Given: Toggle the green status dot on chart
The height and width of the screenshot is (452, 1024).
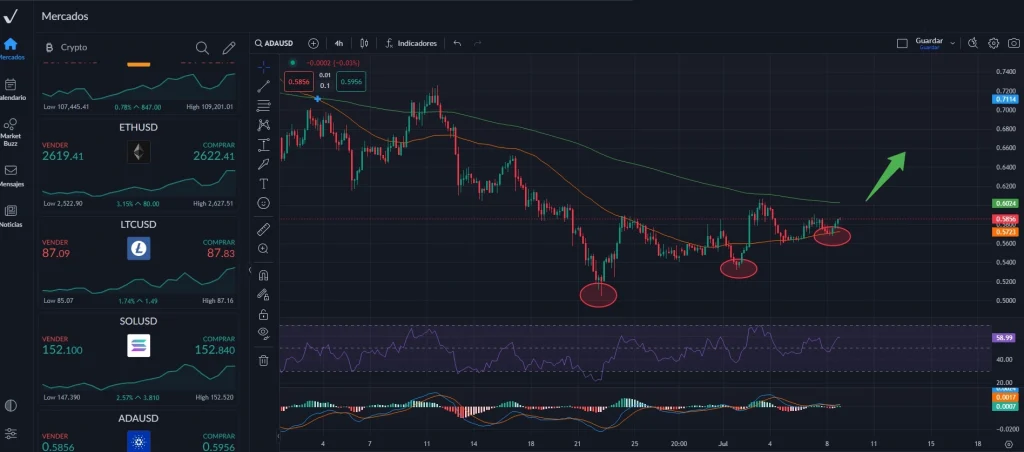Looking at the screenshot, I should tap(293, 63).
